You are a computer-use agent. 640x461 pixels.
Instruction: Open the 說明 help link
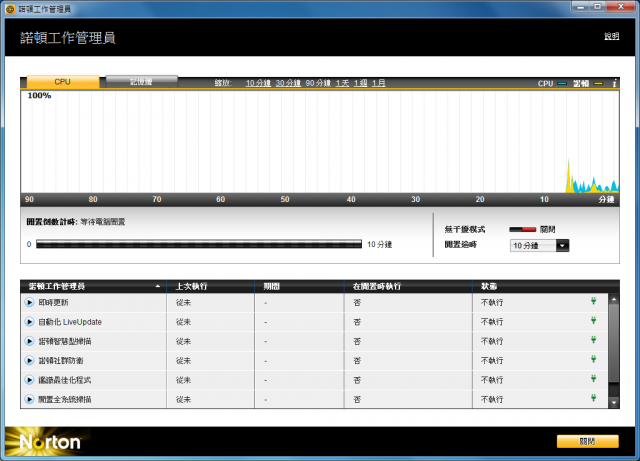click(x=611, y=36)
